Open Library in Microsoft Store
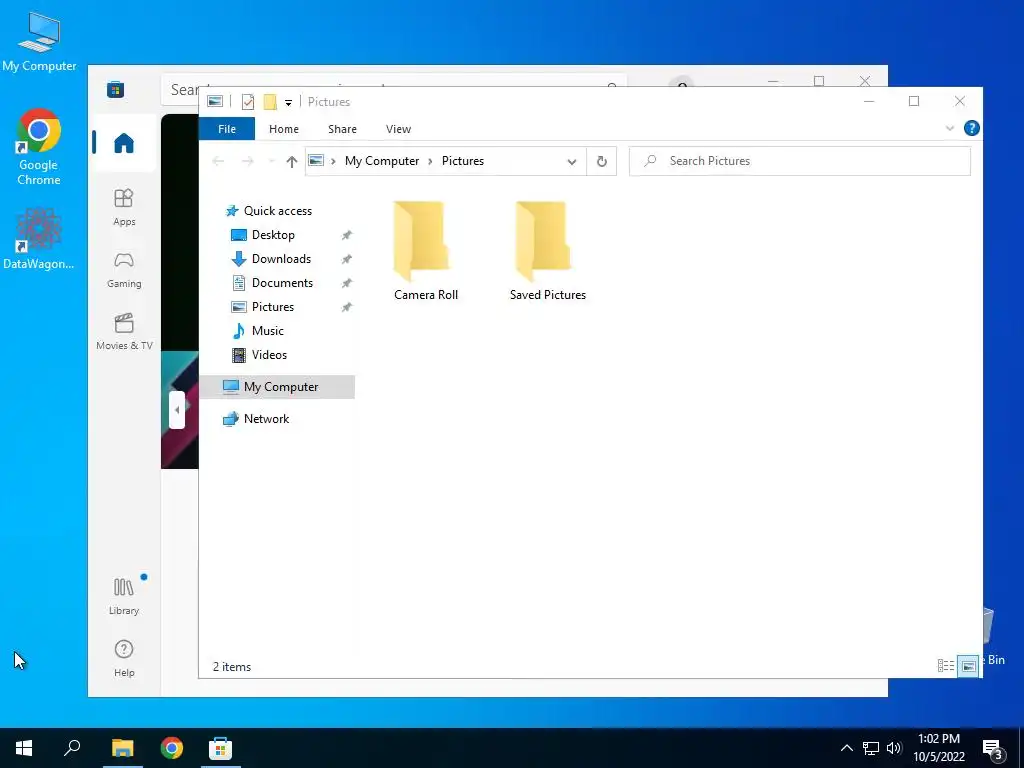 [x=124, y=596]
